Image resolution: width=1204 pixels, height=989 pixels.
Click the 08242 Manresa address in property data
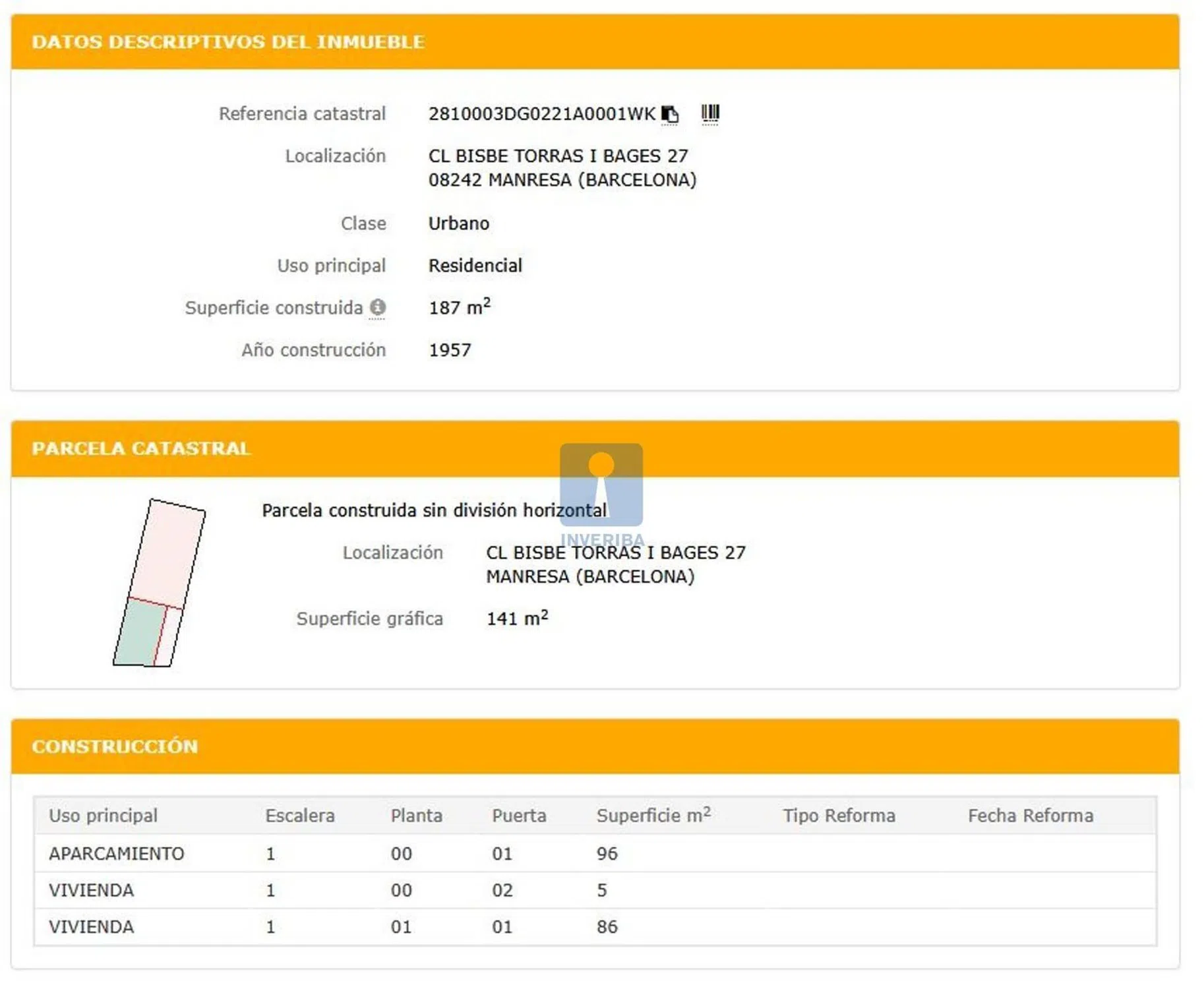[x=562, y=180]
